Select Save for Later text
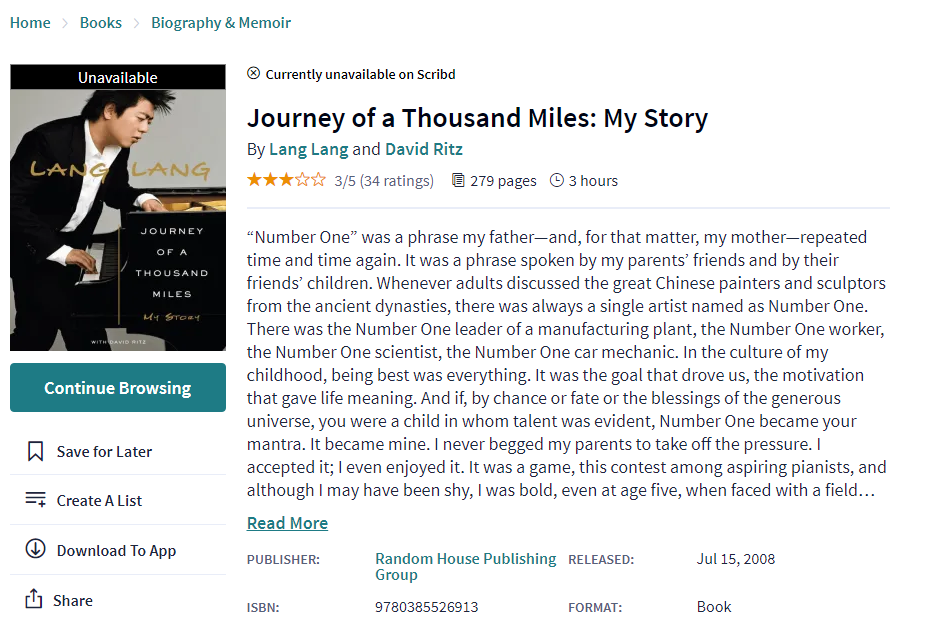 (x=104, y=452)
